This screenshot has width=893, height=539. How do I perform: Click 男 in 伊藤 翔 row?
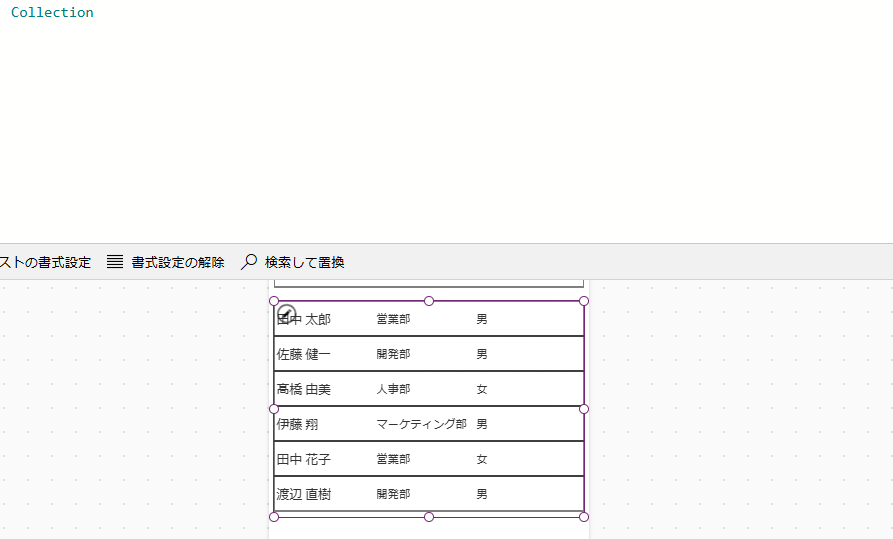click(482, 424)
